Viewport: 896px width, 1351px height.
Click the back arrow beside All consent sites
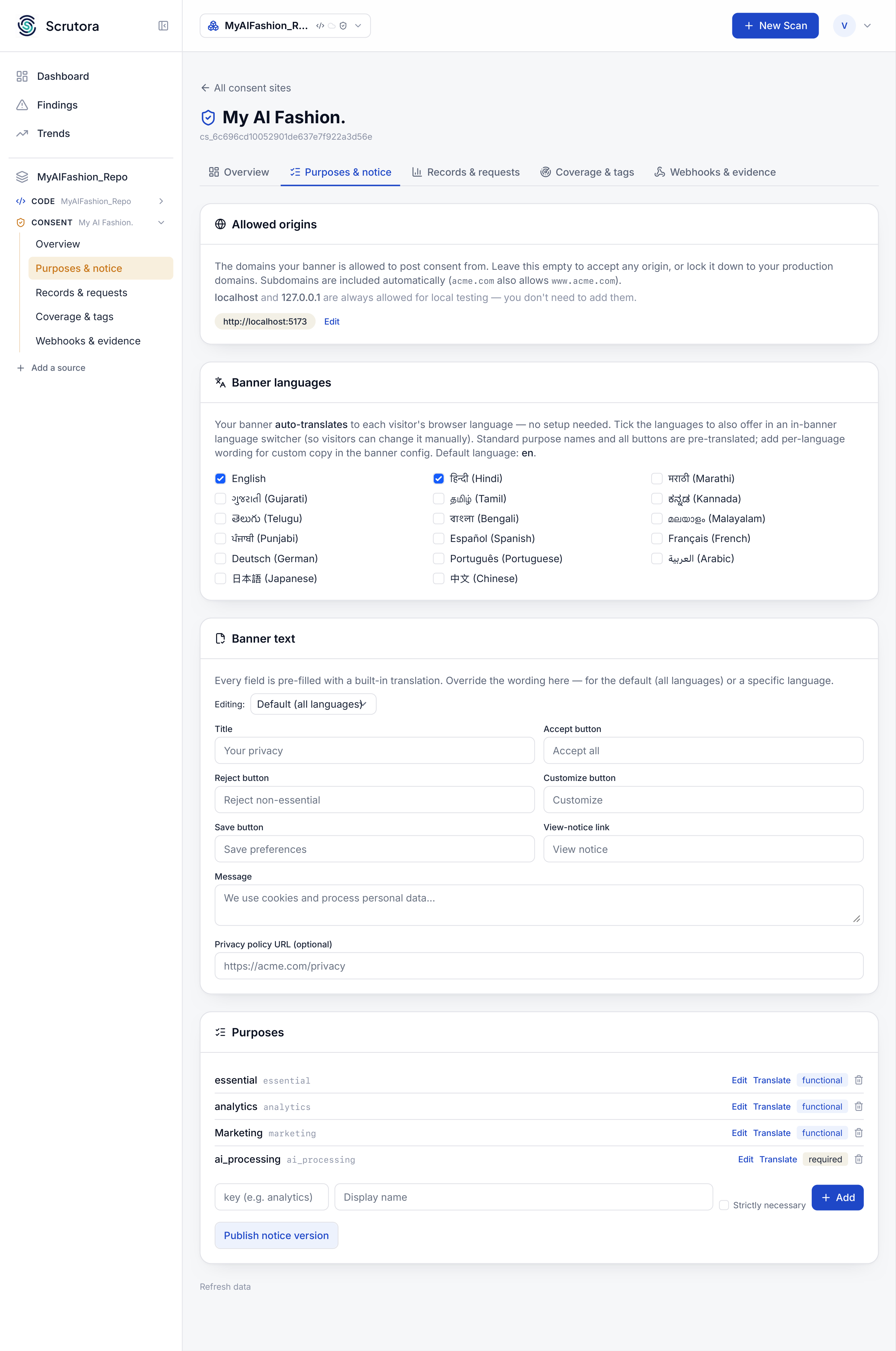tap(205, 88)
